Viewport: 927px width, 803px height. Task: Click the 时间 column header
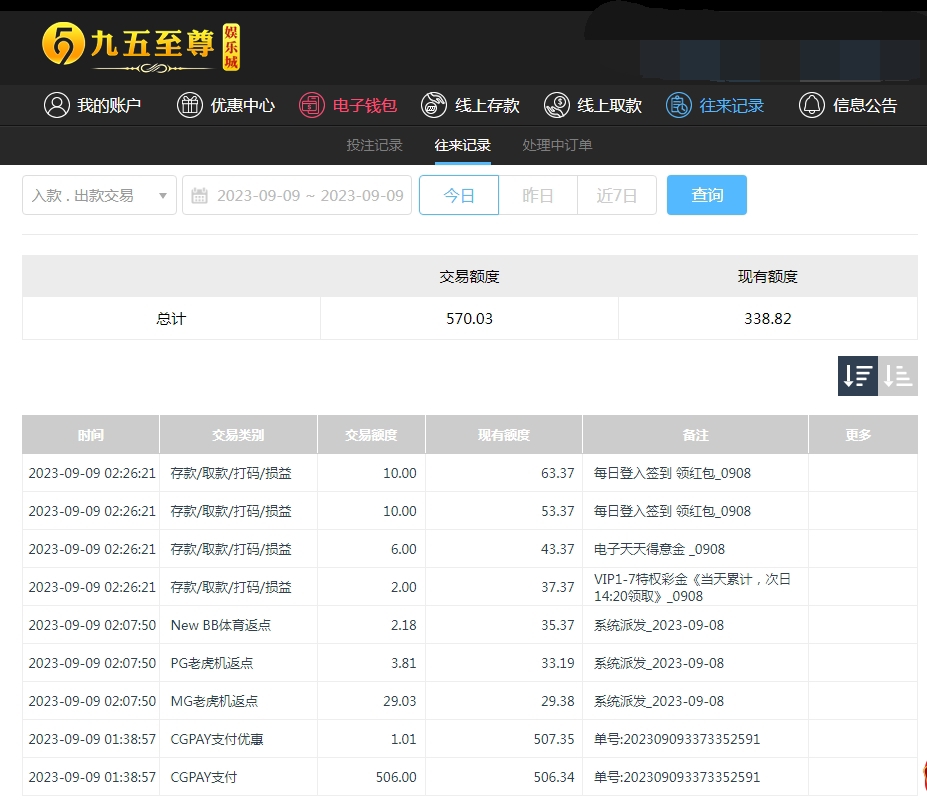[x=90, y=435]
